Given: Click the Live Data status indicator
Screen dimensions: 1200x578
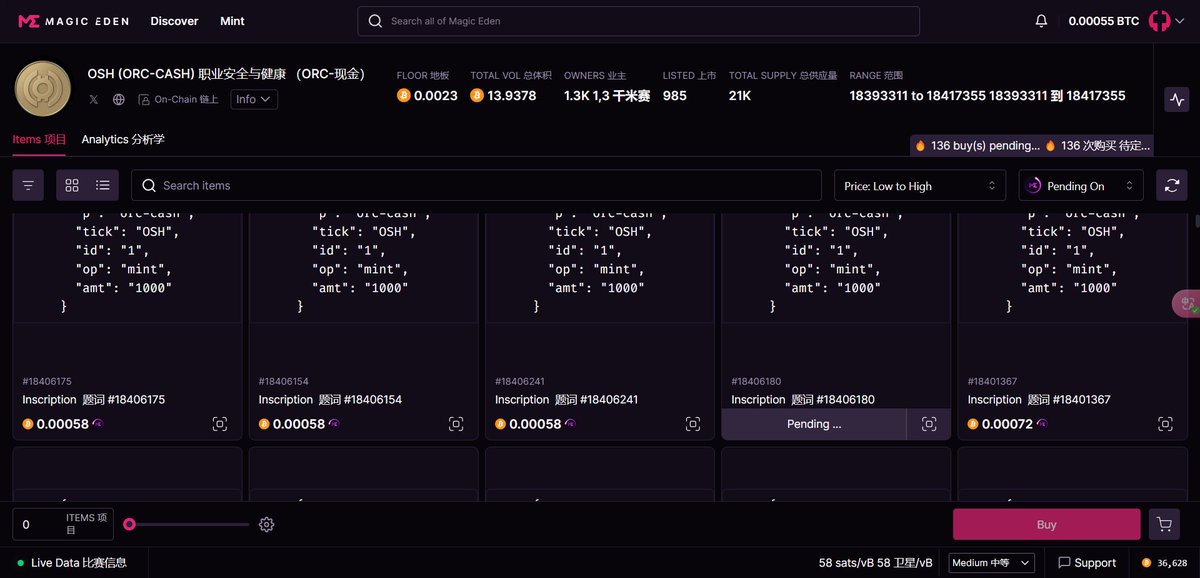Looking at the screenshot, I should (x=72, y=563).
